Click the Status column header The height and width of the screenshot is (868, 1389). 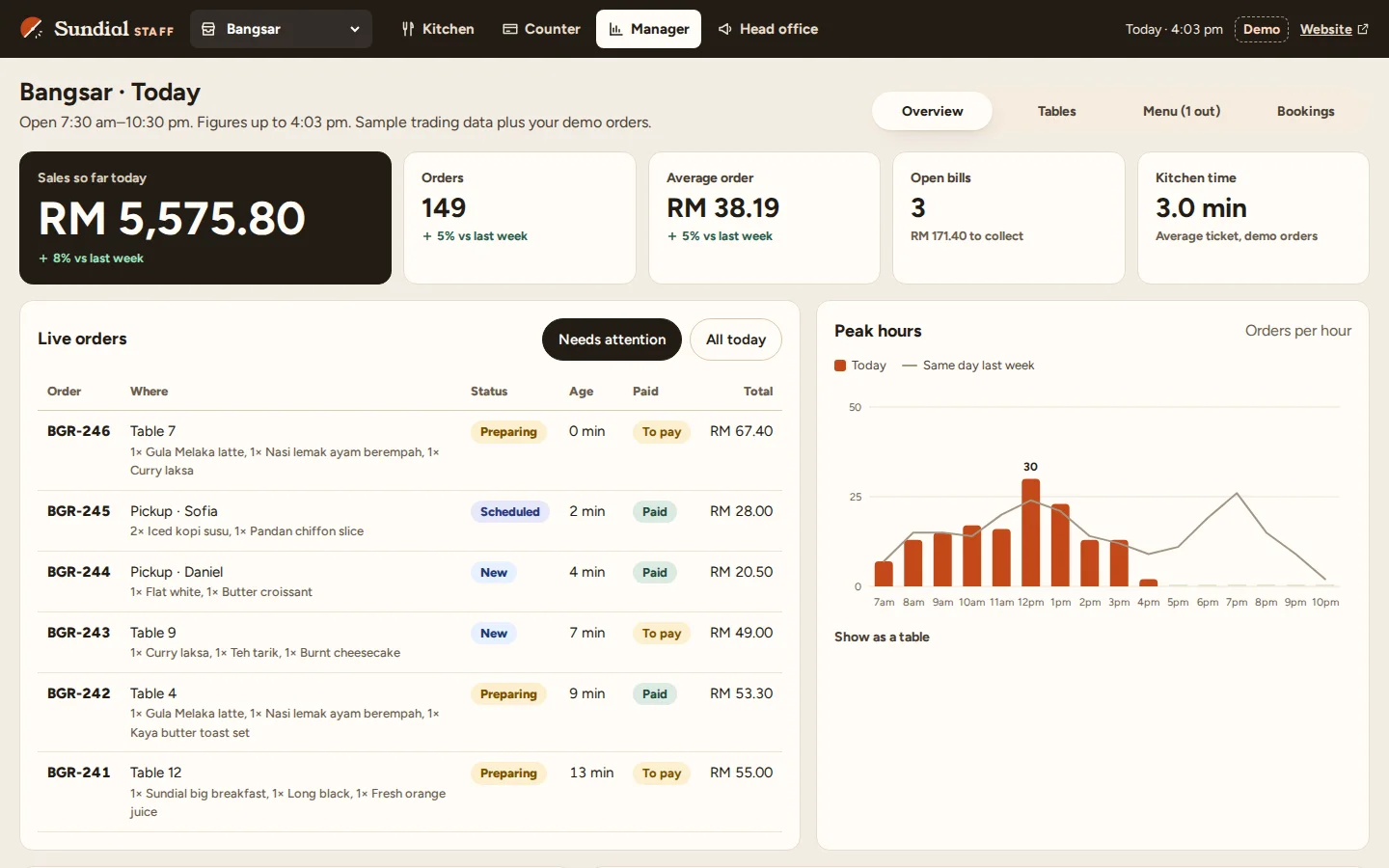[489, 392]
